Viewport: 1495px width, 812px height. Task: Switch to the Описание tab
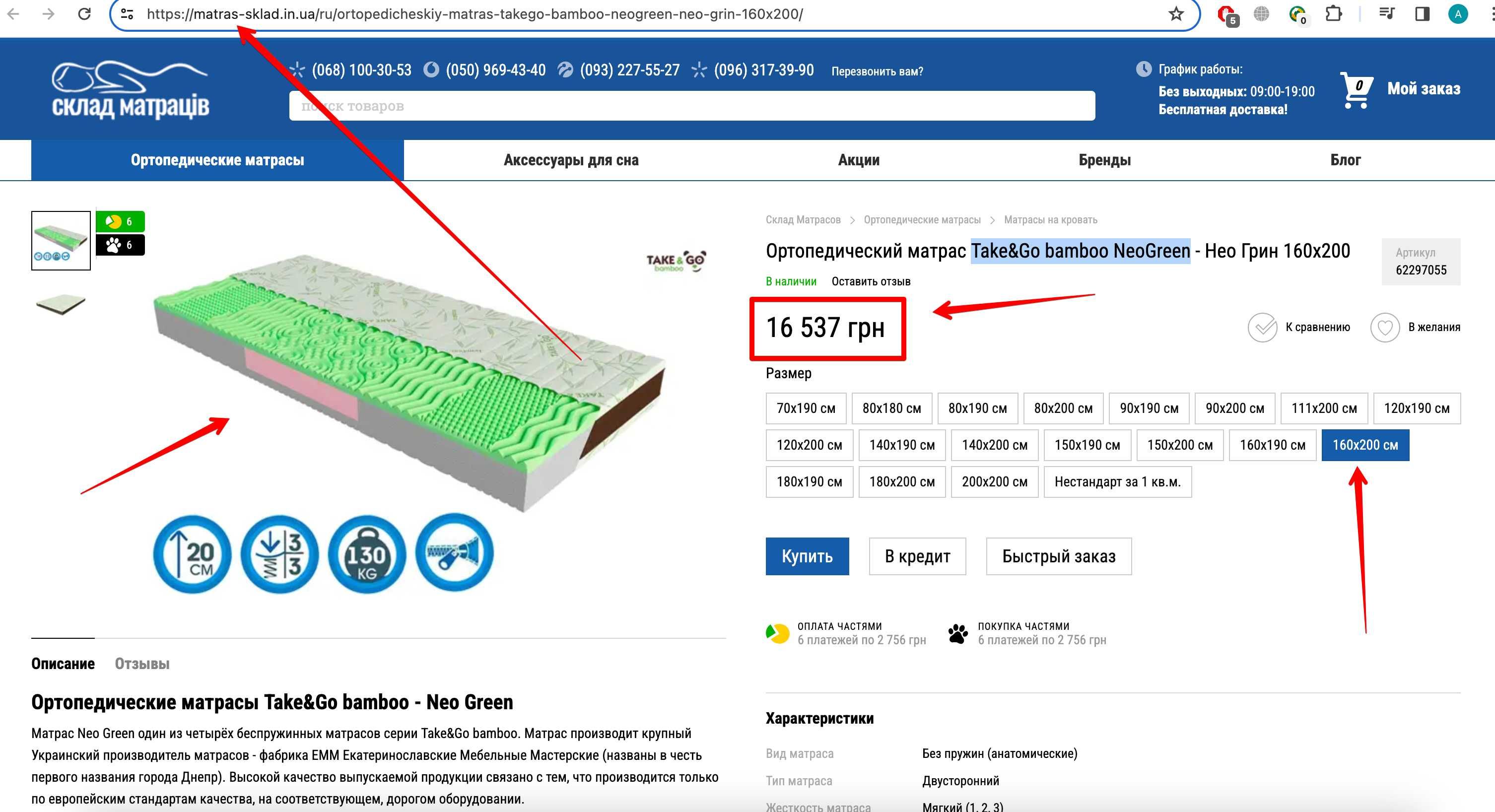tap(63, 664)
